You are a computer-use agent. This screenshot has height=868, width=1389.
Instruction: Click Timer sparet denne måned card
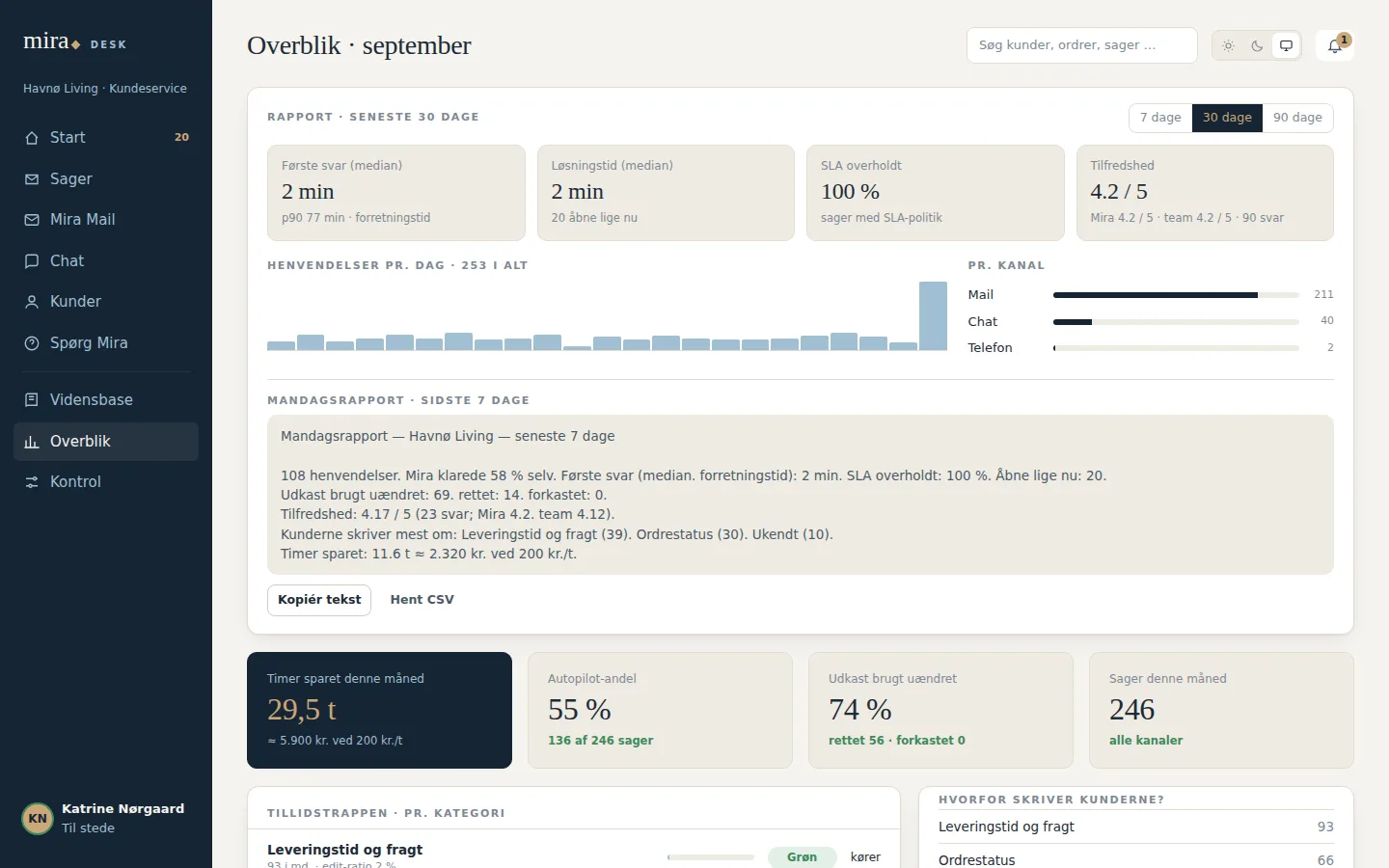[x=379, y=710]
